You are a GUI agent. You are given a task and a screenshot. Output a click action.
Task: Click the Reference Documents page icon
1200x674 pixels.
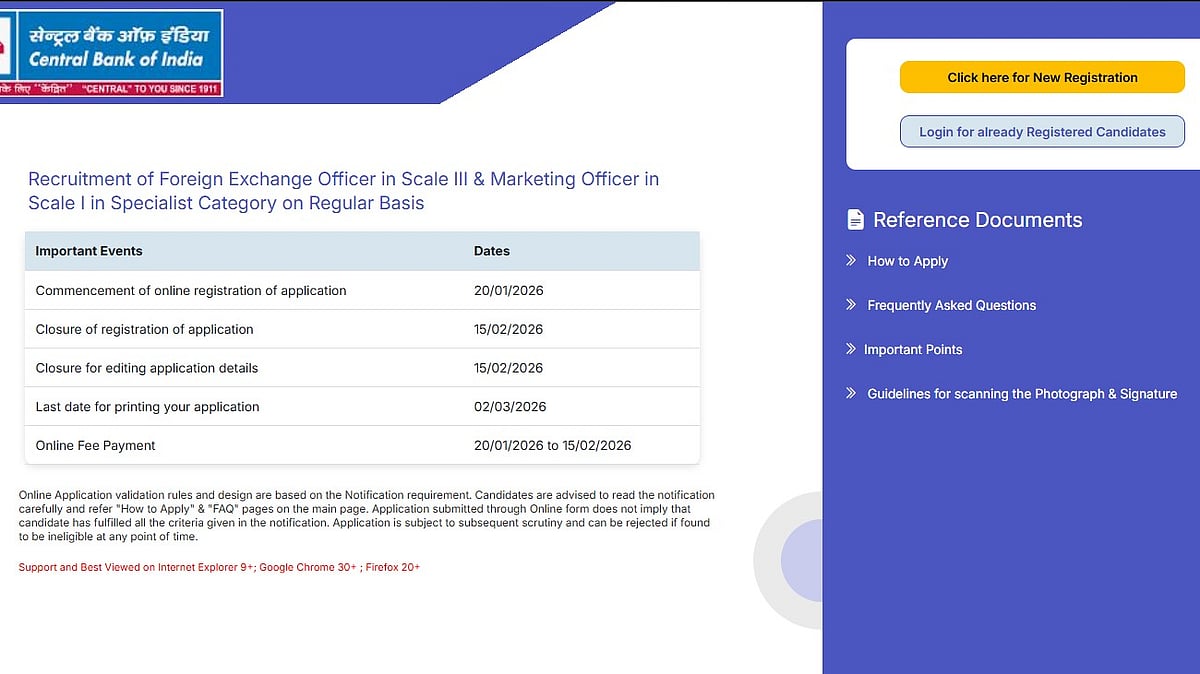pos(855,219)
